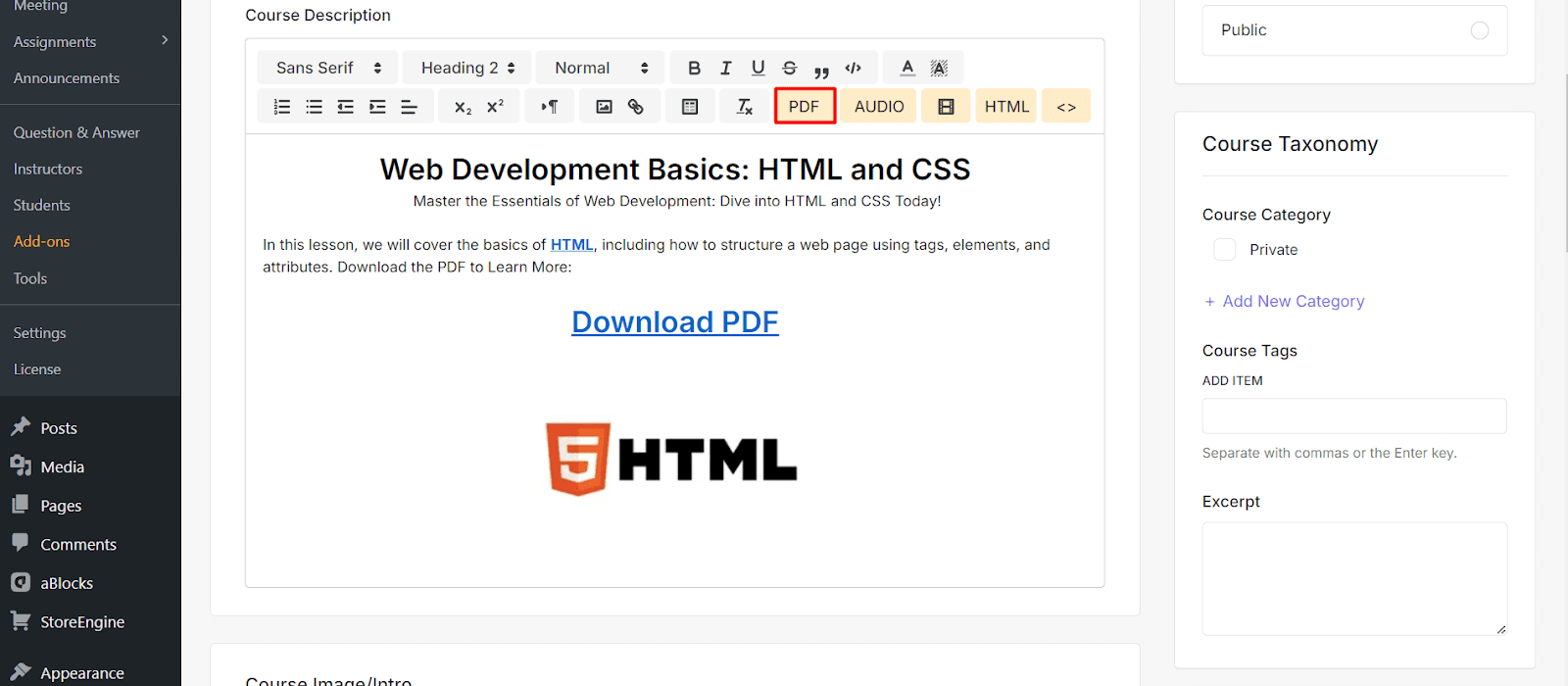Open the Sans Serif font dropdown
1568x686 pixels.
pos(327,68)
